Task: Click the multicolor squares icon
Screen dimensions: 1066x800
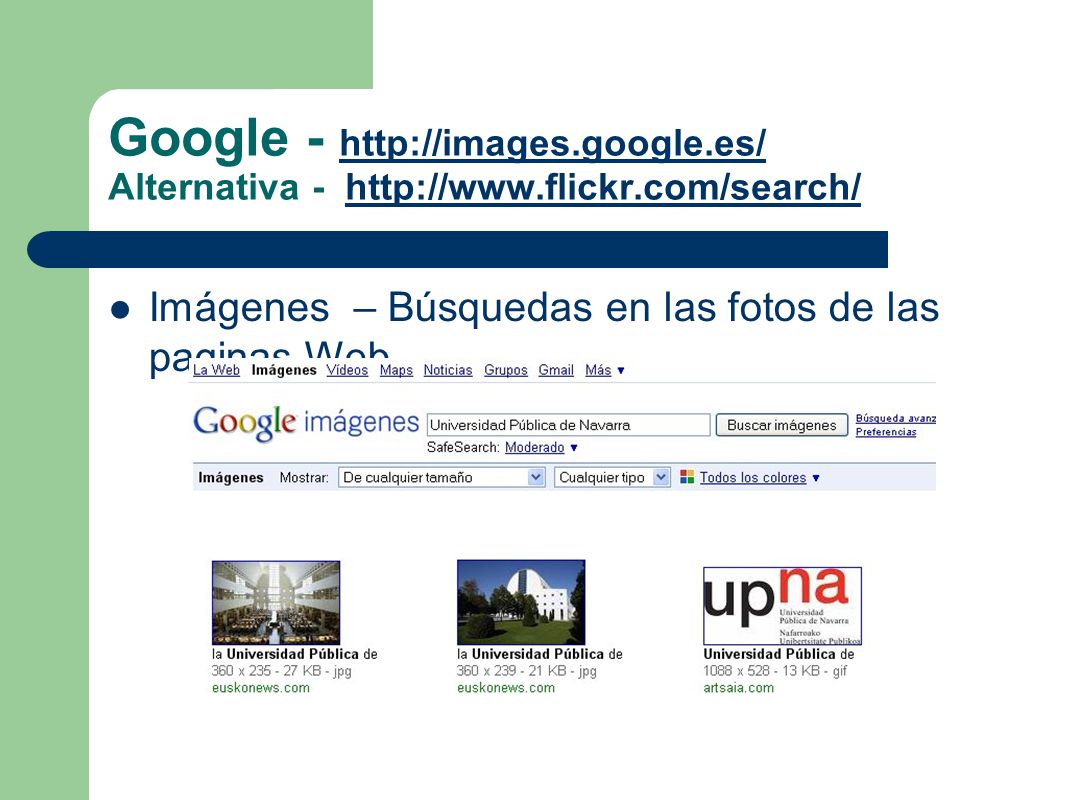Action: coord(687,477)
